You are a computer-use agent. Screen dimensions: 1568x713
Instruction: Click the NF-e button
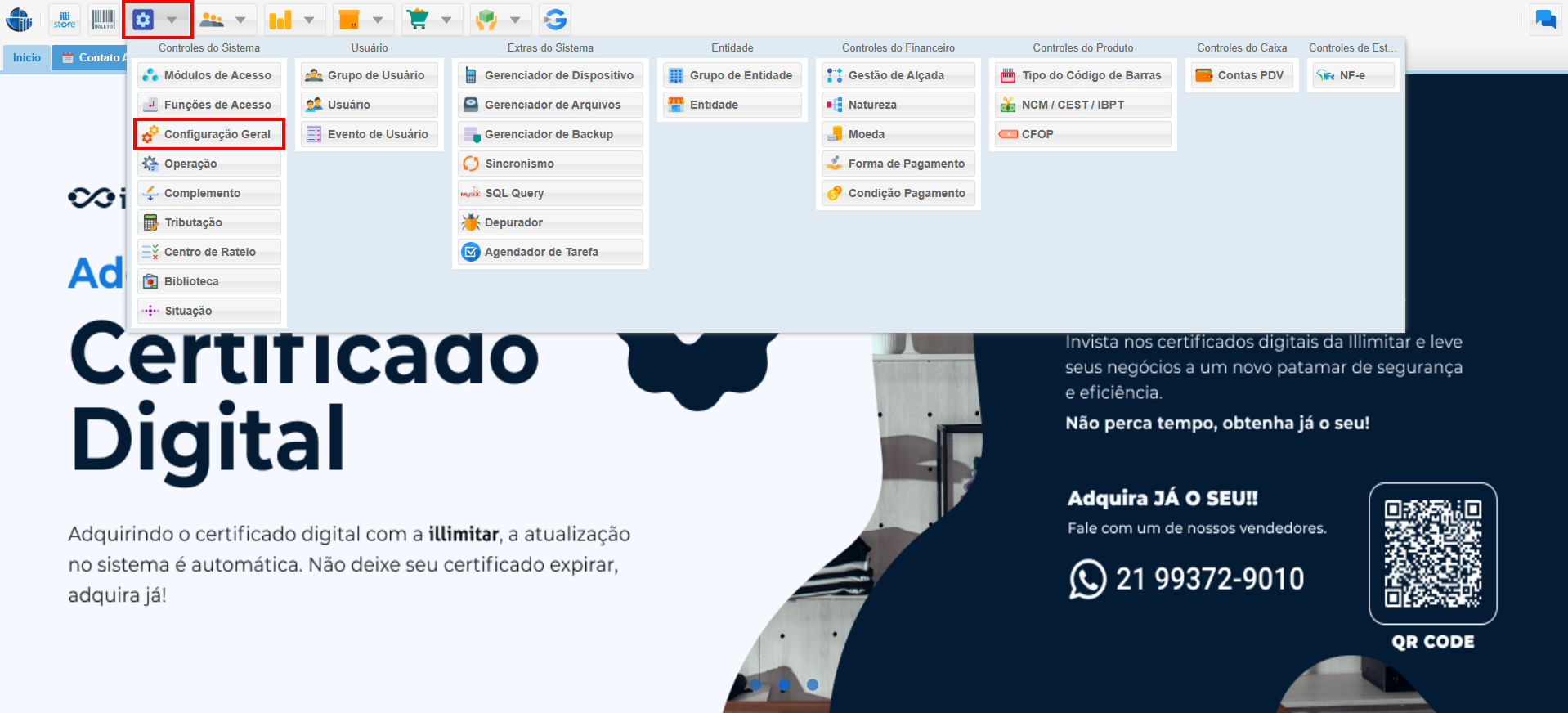1352,75
